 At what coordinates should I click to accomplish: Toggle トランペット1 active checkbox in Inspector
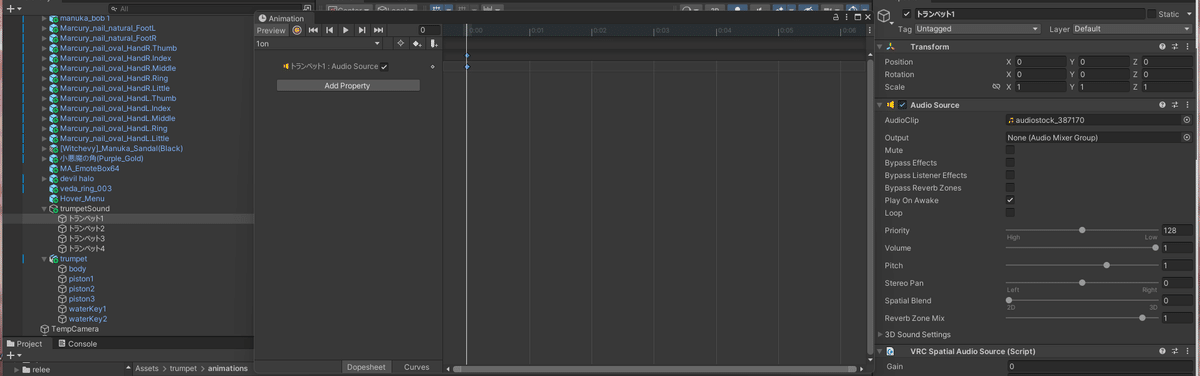click(x=907, y=14)
